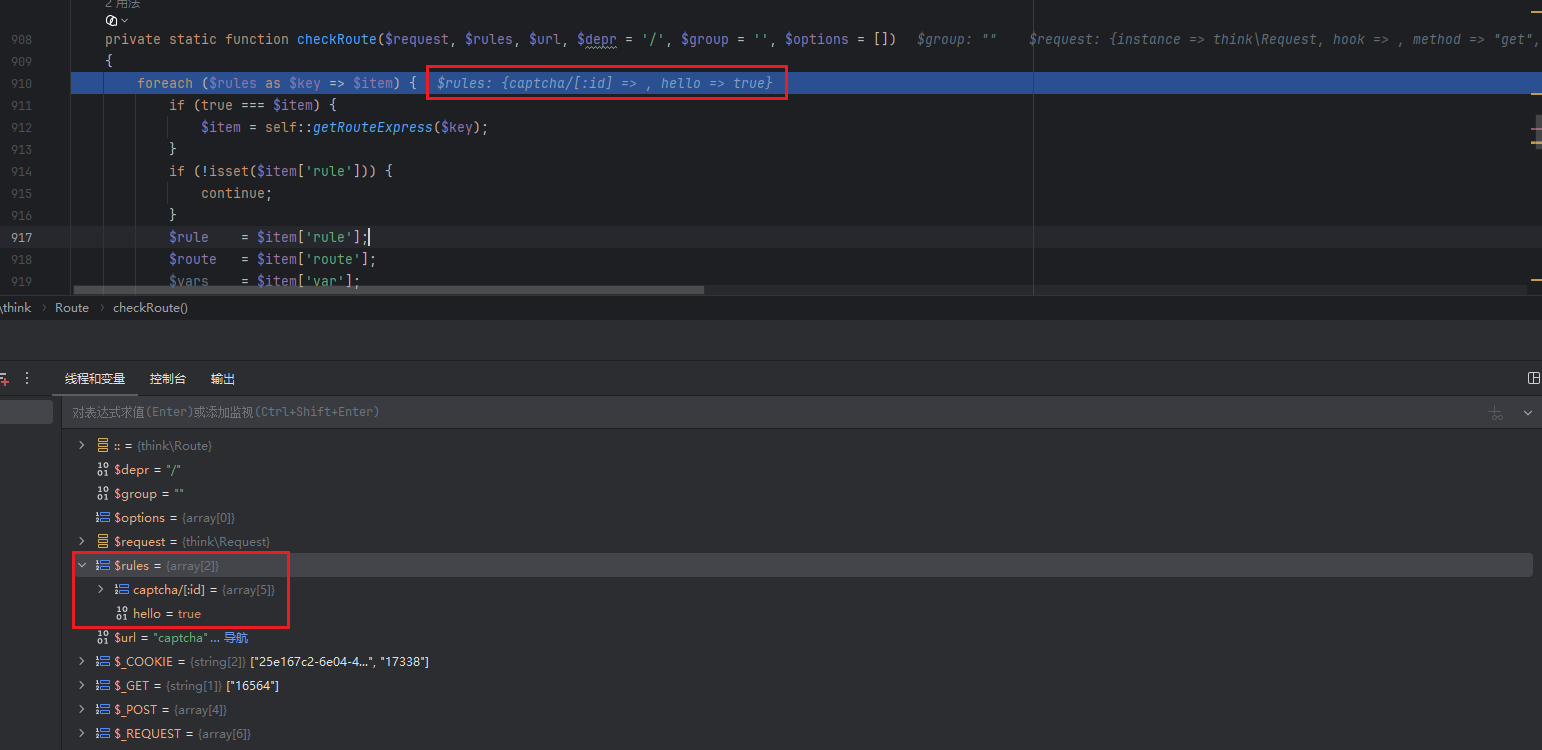This screenshot has height=750, width=1542.
Task: Switch to the 输出 tab
Action: pyautogui.click(x=223, y=379)
